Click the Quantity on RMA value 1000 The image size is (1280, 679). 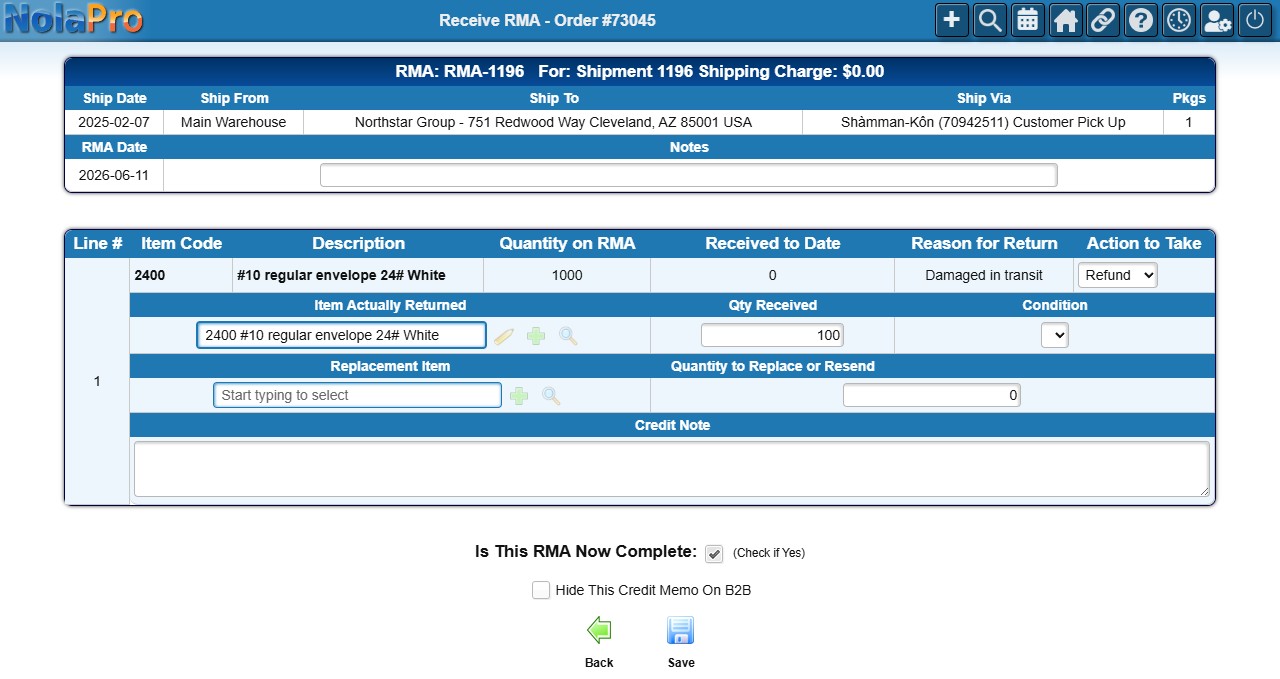(x=567, y=275)
